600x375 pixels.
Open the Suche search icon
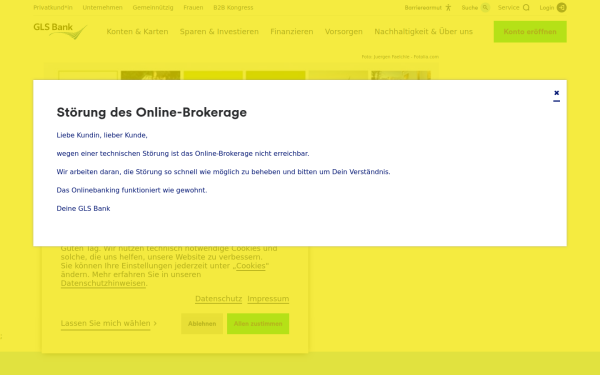point(485,8)
